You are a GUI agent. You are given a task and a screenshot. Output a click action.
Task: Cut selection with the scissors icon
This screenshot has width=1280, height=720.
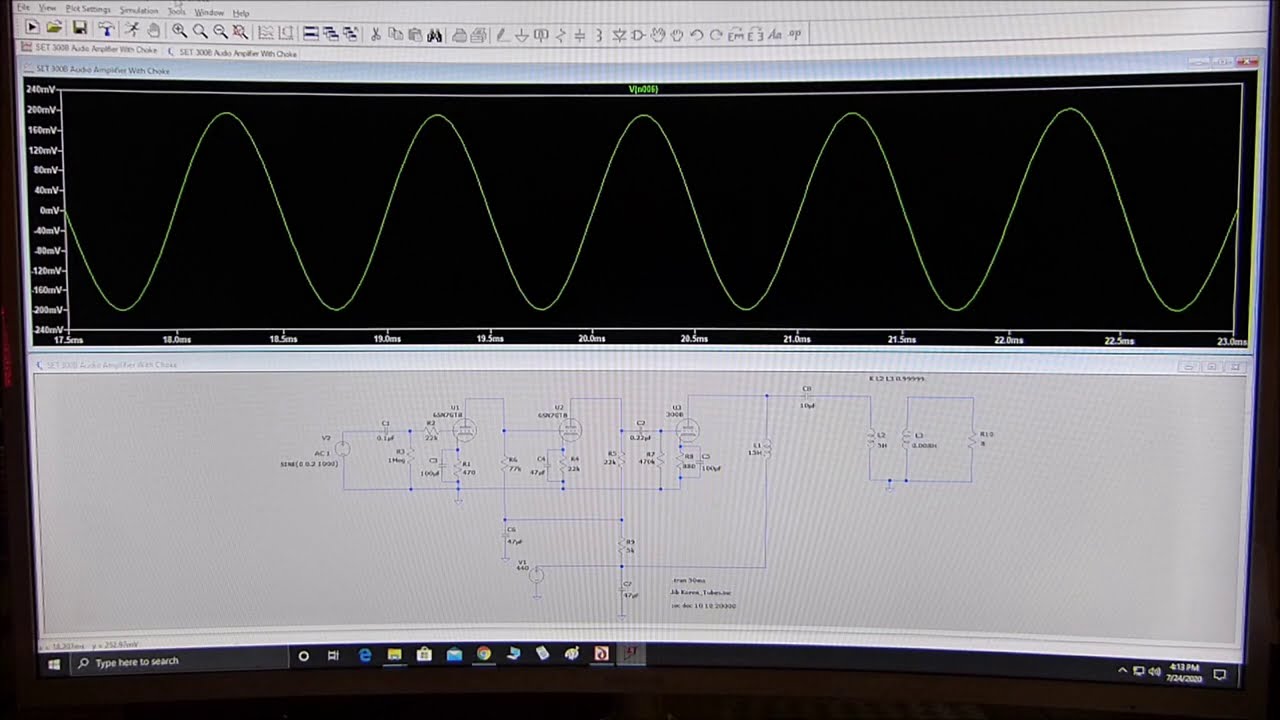click(x=376, y=34)
